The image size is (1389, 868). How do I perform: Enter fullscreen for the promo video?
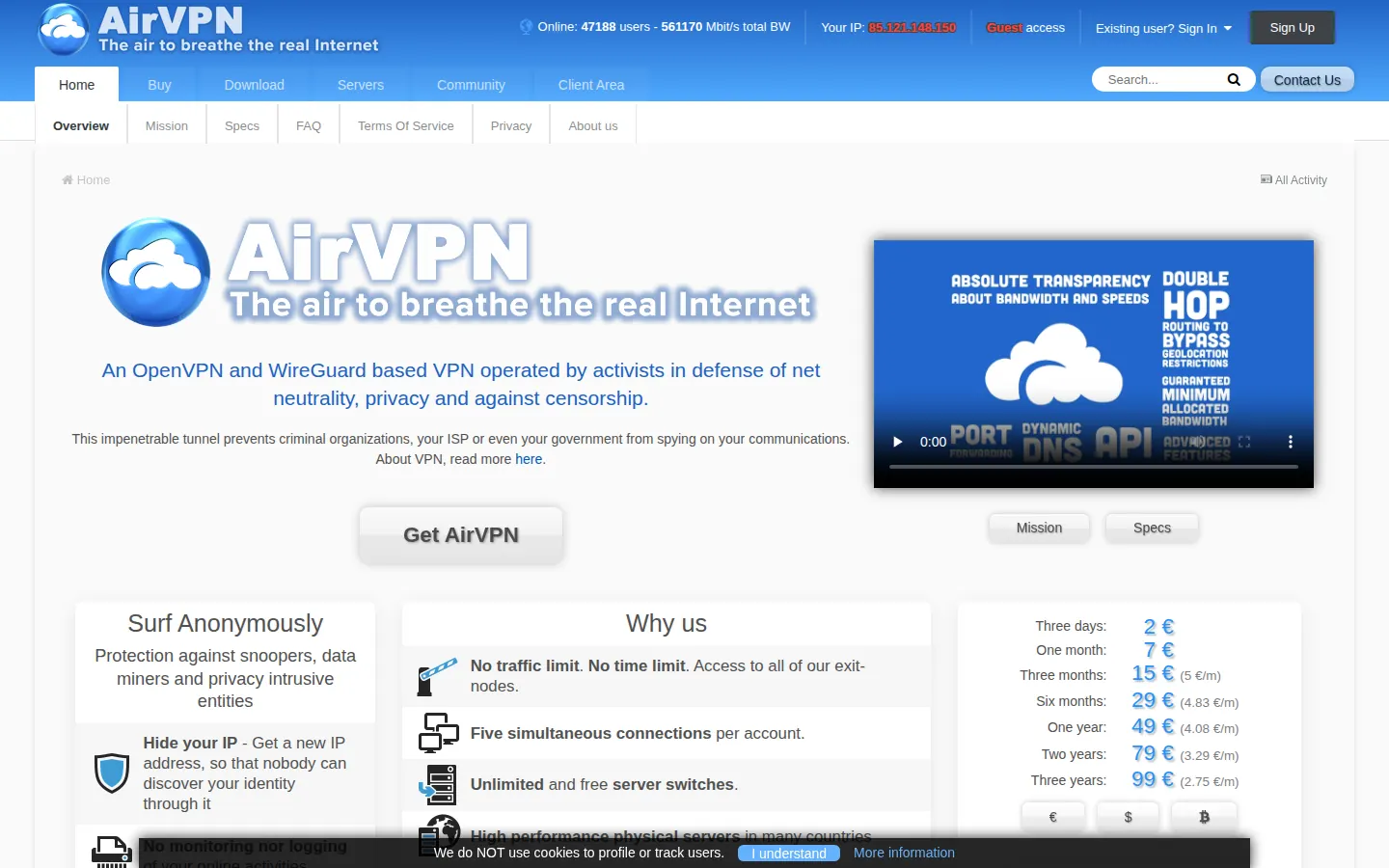pyautogui.click(x=1244, y=442)
